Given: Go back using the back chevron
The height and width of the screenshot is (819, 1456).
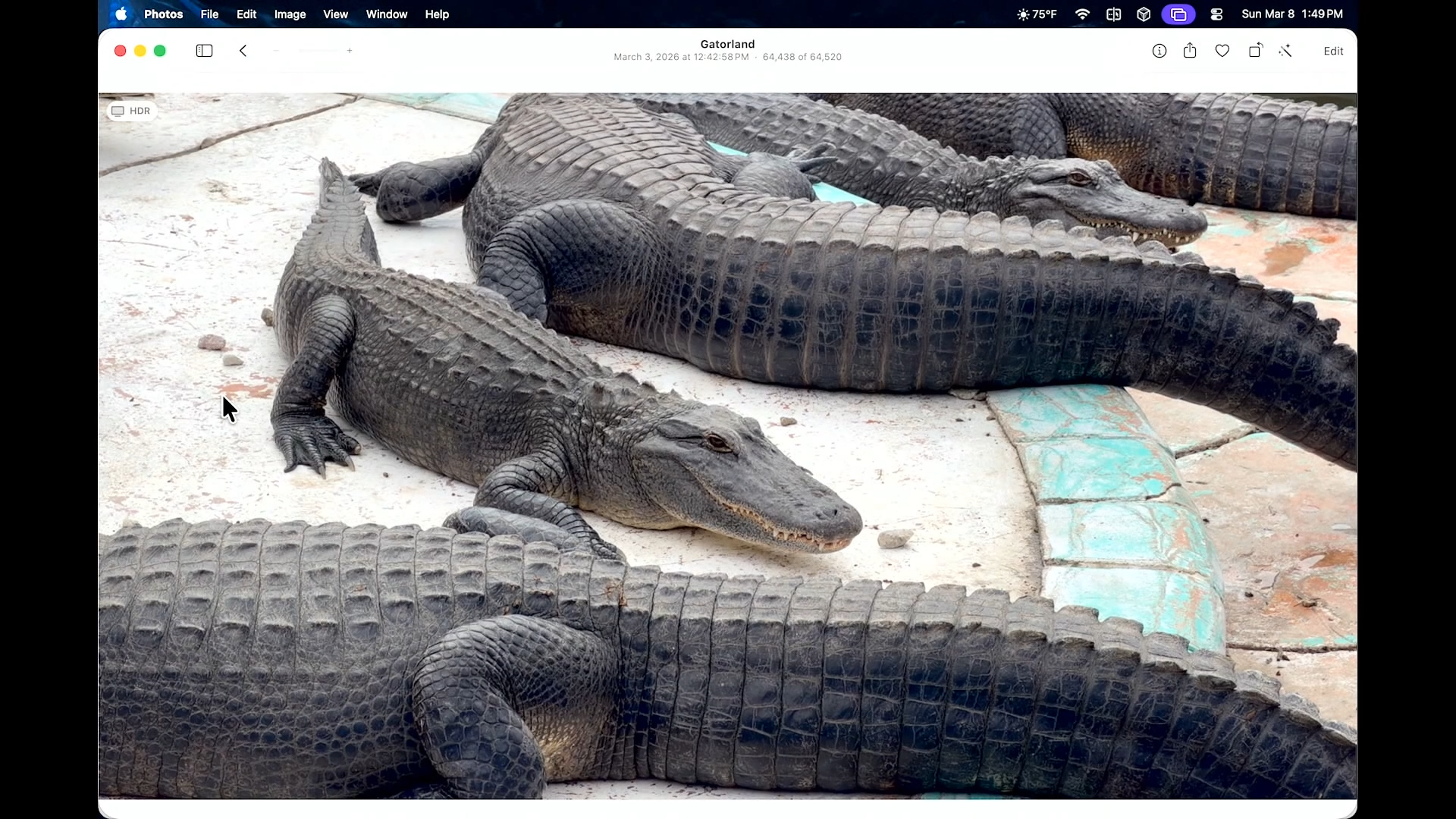Looking at the screenshot, I should click(x=243, y=51).
